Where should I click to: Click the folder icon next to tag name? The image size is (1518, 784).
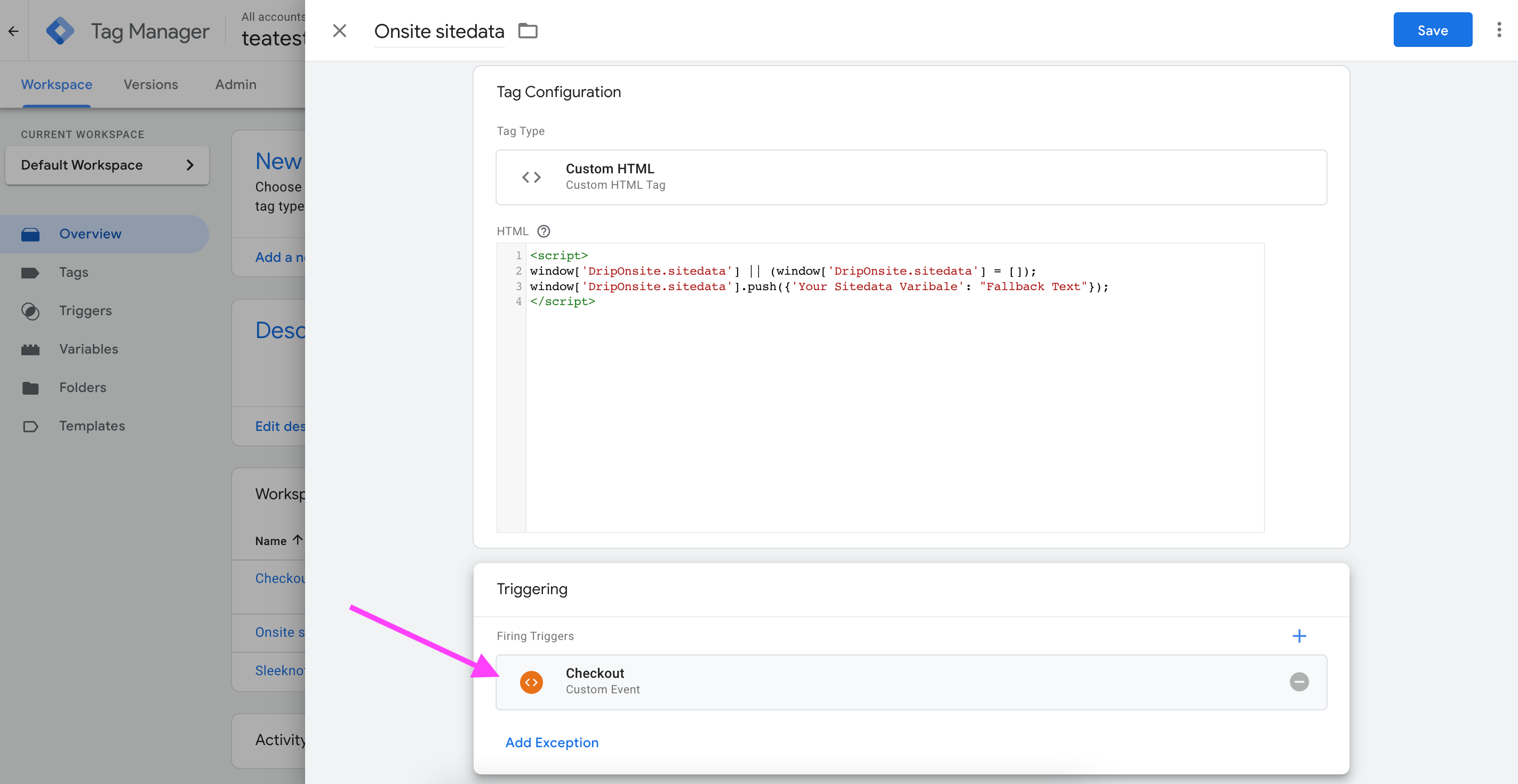coord(528,30)
